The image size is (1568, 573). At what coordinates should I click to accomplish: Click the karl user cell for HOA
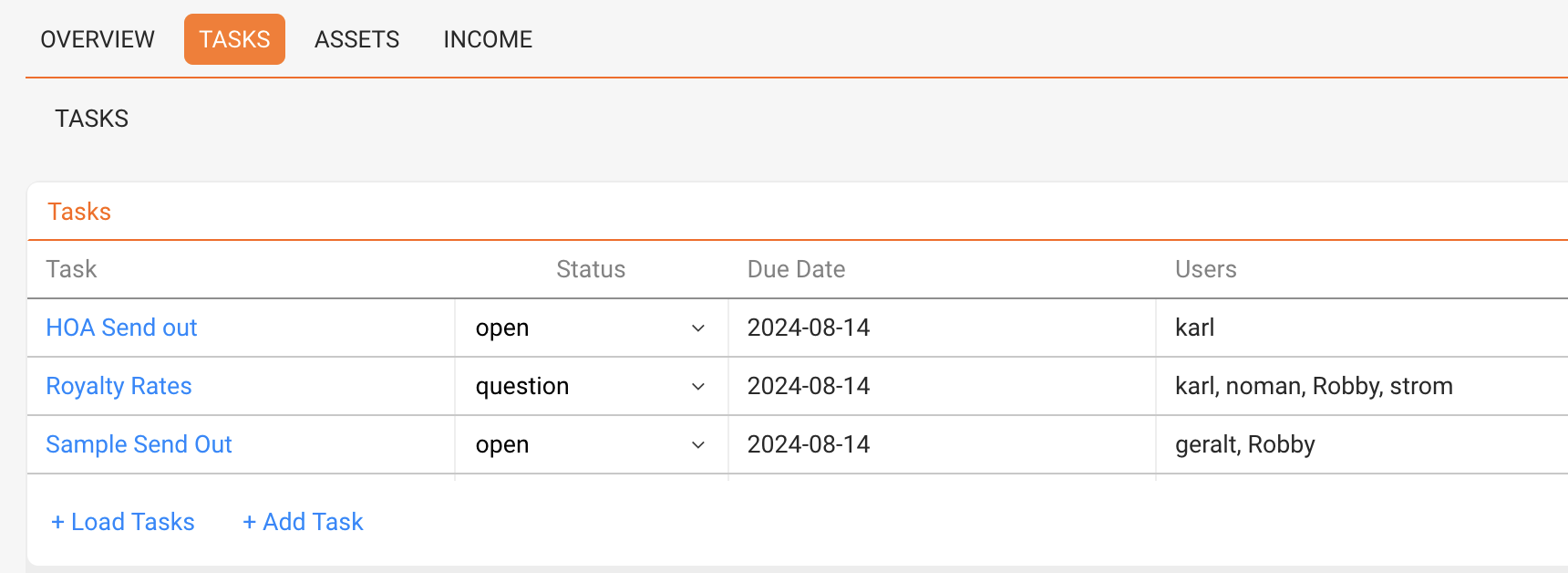point(1194,328)
